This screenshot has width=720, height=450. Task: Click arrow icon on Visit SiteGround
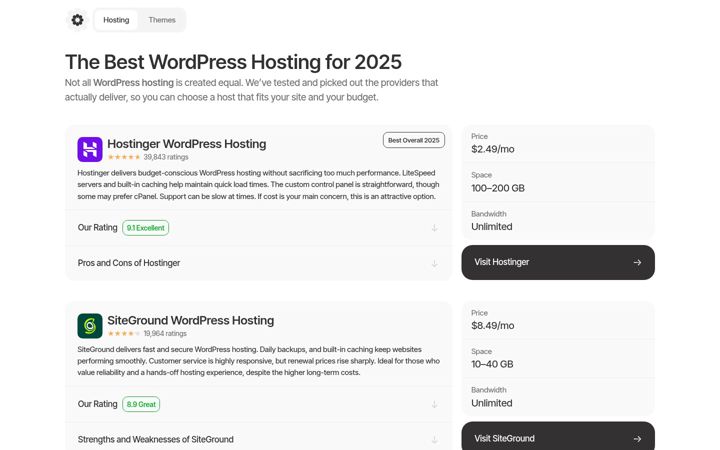[x=637, y=439]
